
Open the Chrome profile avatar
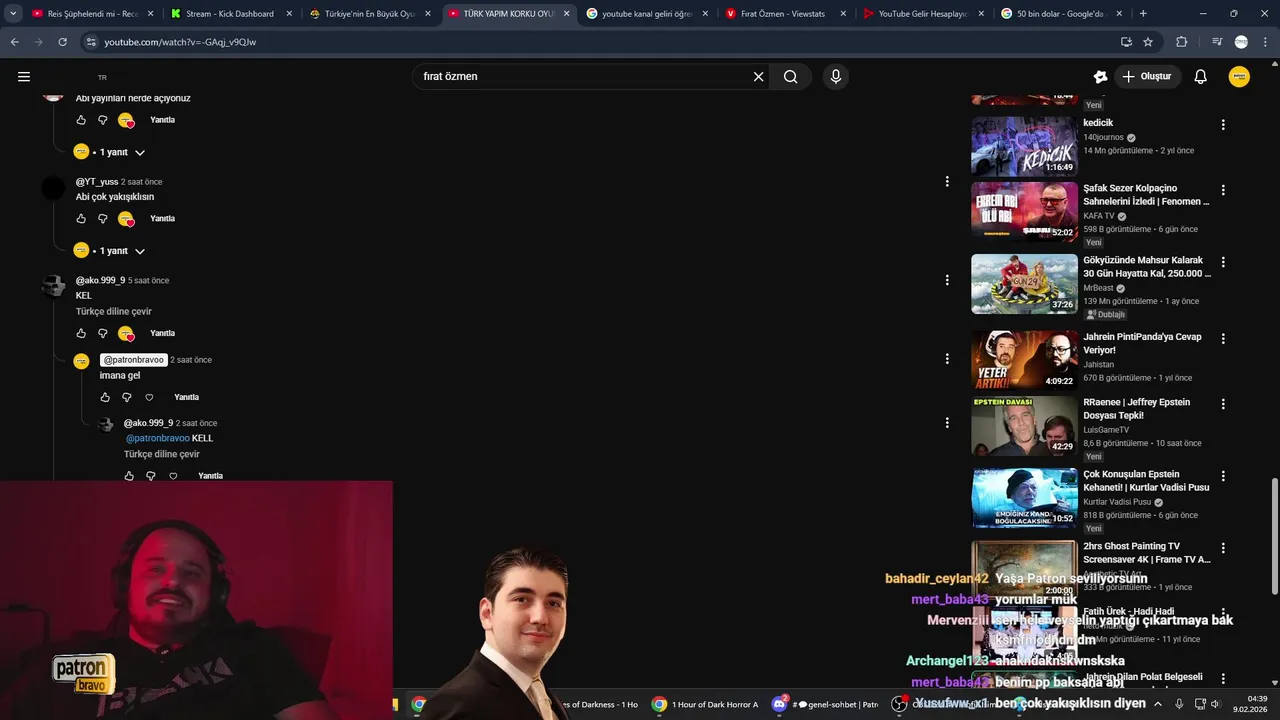tap(1241, 42)
